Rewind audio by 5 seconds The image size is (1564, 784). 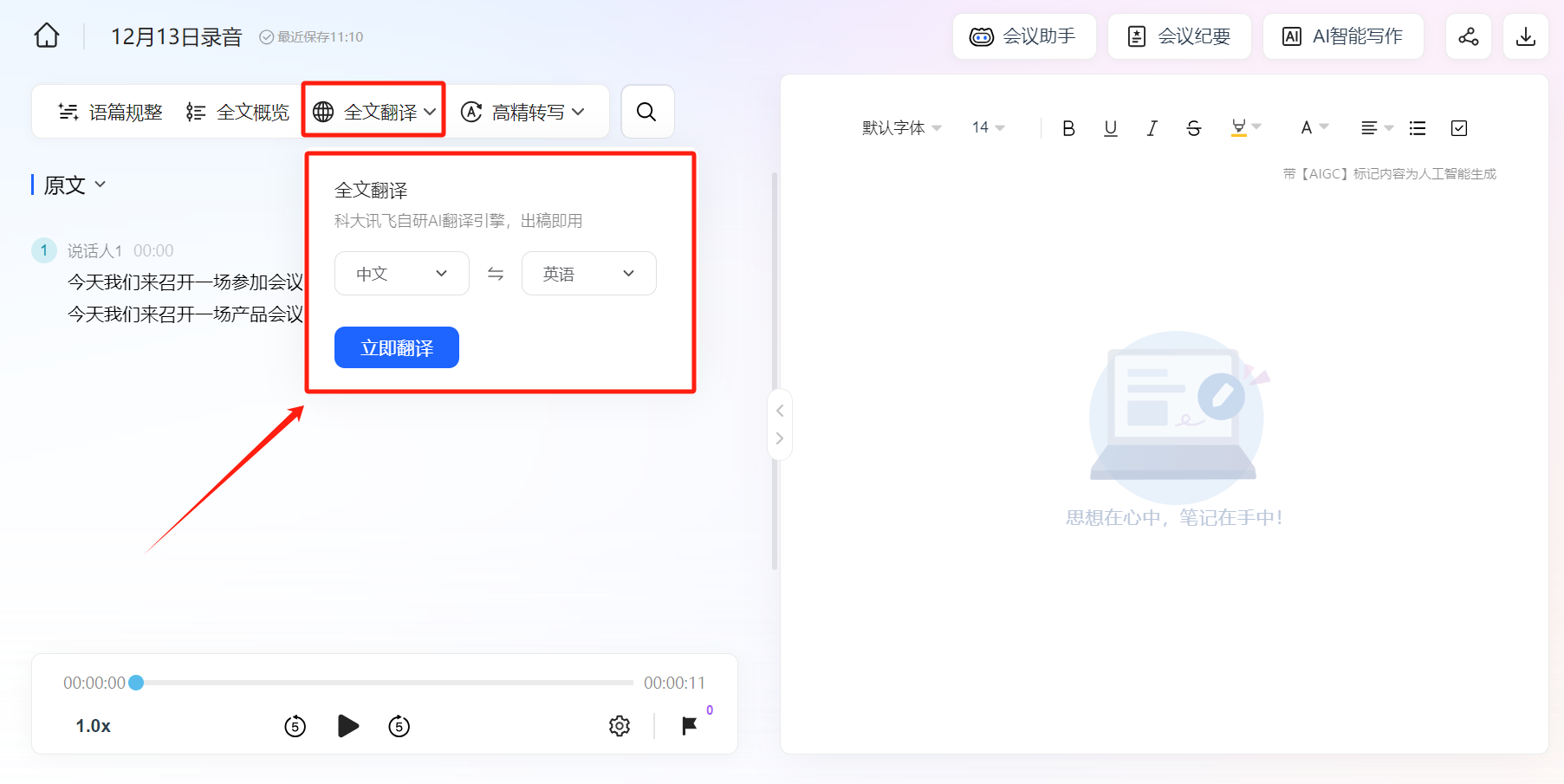coord(295,726)
